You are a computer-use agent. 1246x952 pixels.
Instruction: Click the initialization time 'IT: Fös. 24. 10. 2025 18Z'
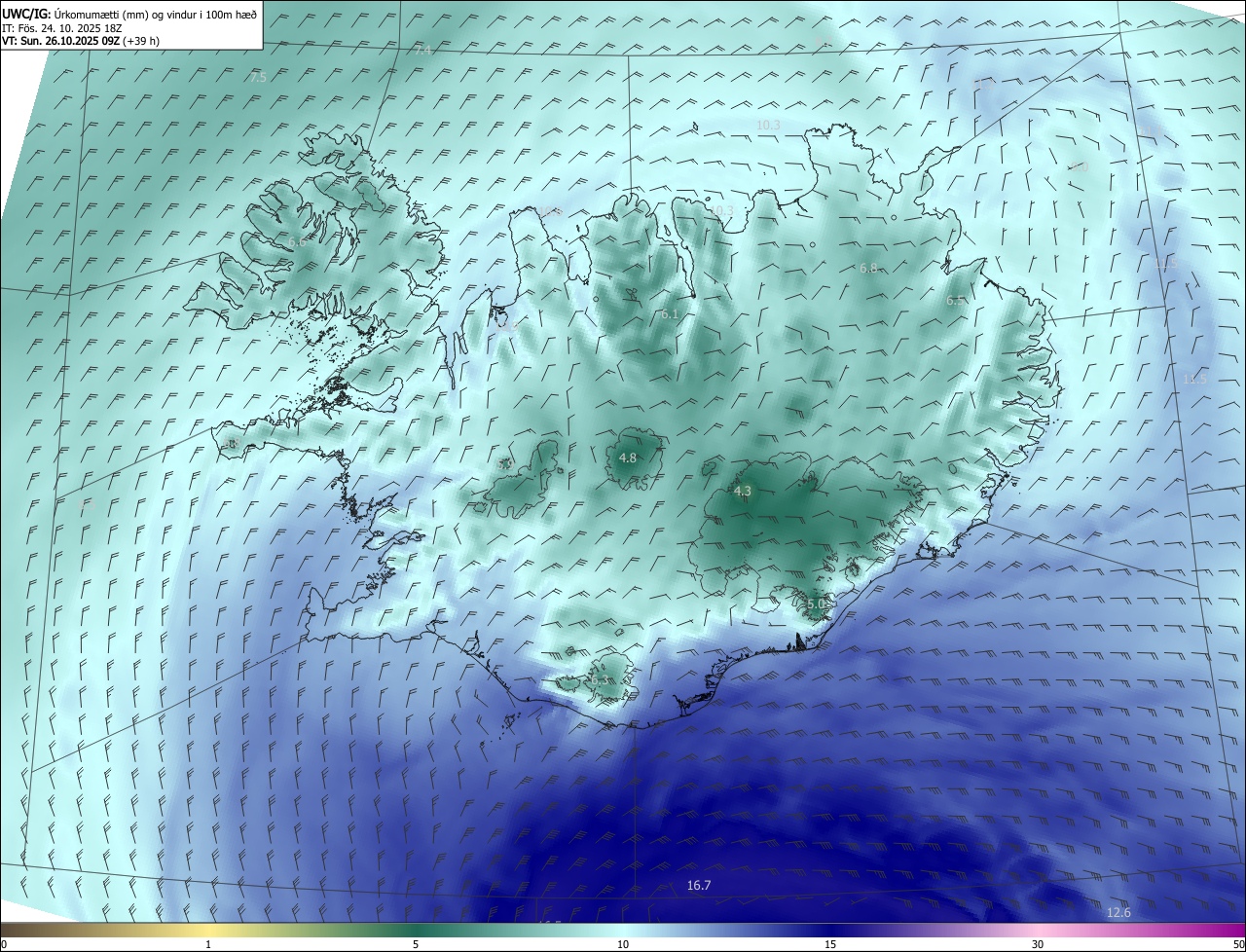(62, 27)
